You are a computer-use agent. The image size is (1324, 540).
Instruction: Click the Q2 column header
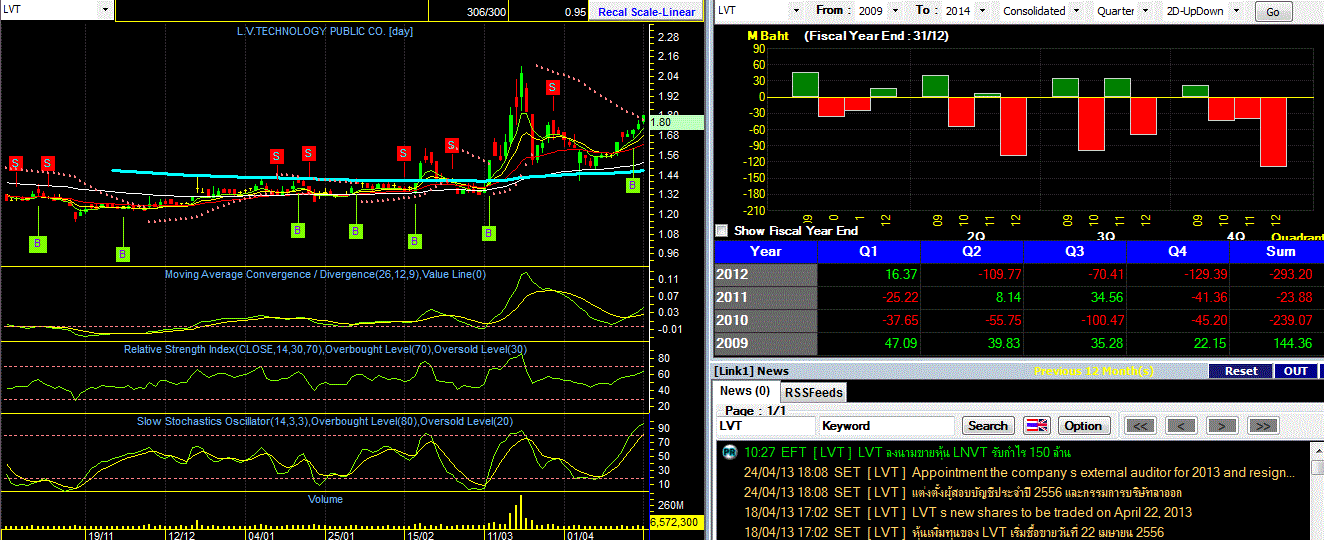973,252
